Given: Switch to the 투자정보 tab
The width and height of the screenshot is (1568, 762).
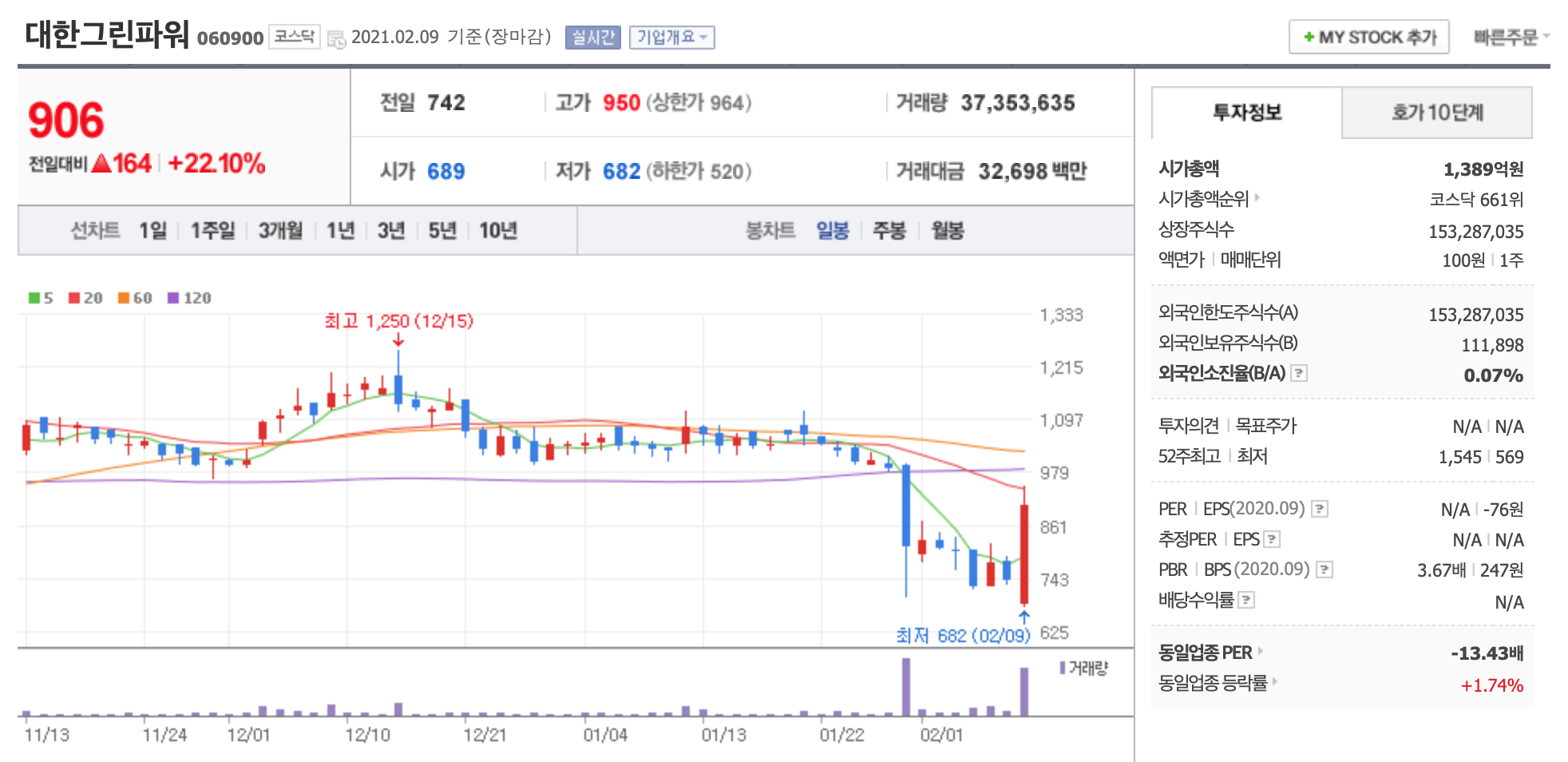Looking at the screenshot, I should click(1247, 113).
